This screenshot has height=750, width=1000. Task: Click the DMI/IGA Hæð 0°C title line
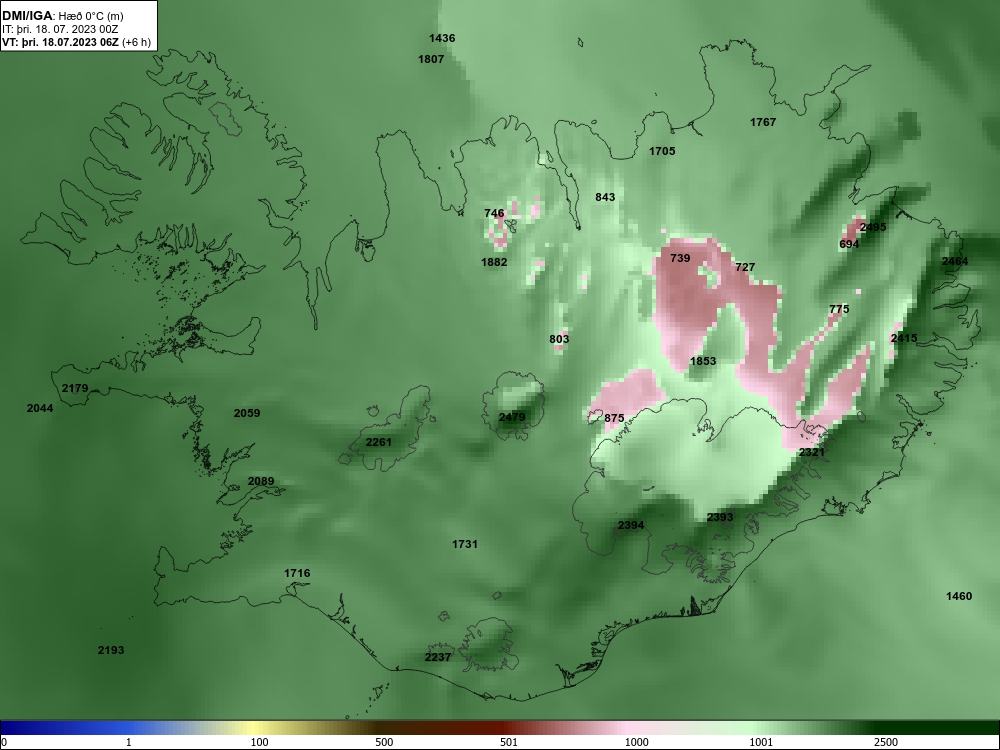point(62,16)
